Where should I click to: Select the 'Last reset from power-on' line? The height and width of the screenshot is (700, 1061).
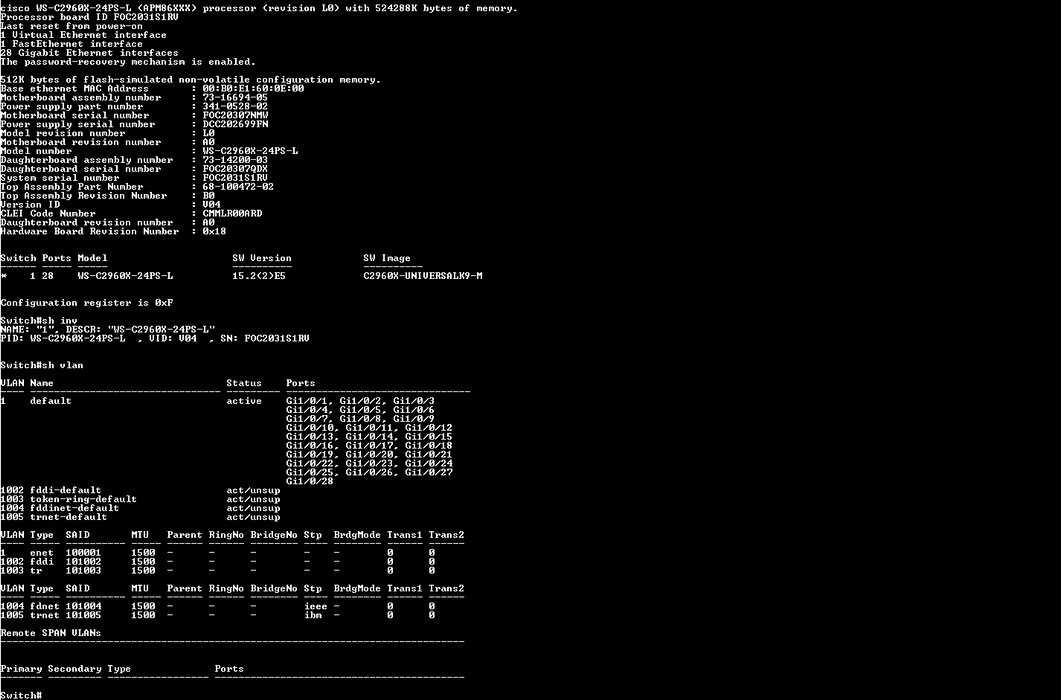[x=72, y=26]
